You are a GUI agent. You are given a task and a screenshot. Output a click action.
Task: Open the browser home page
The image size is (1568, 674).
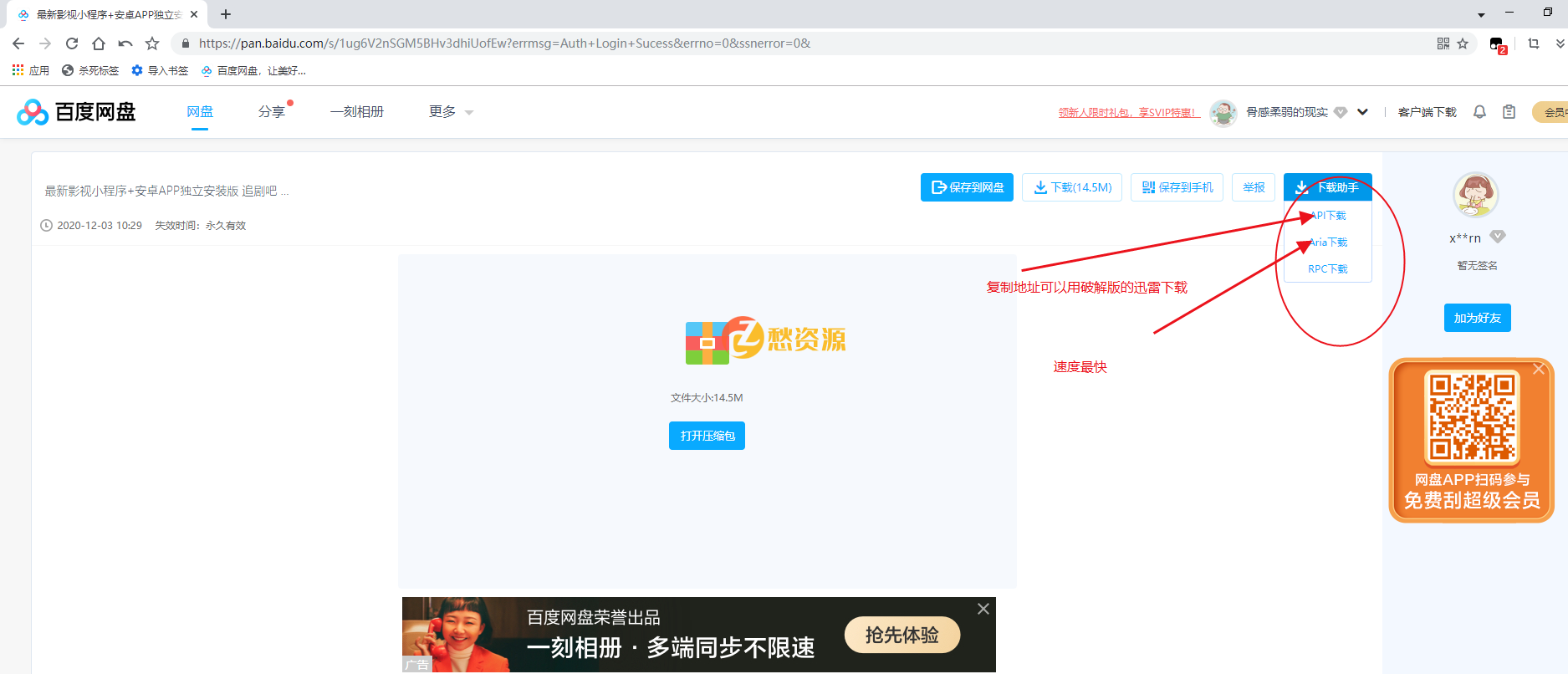click(99, 43)
